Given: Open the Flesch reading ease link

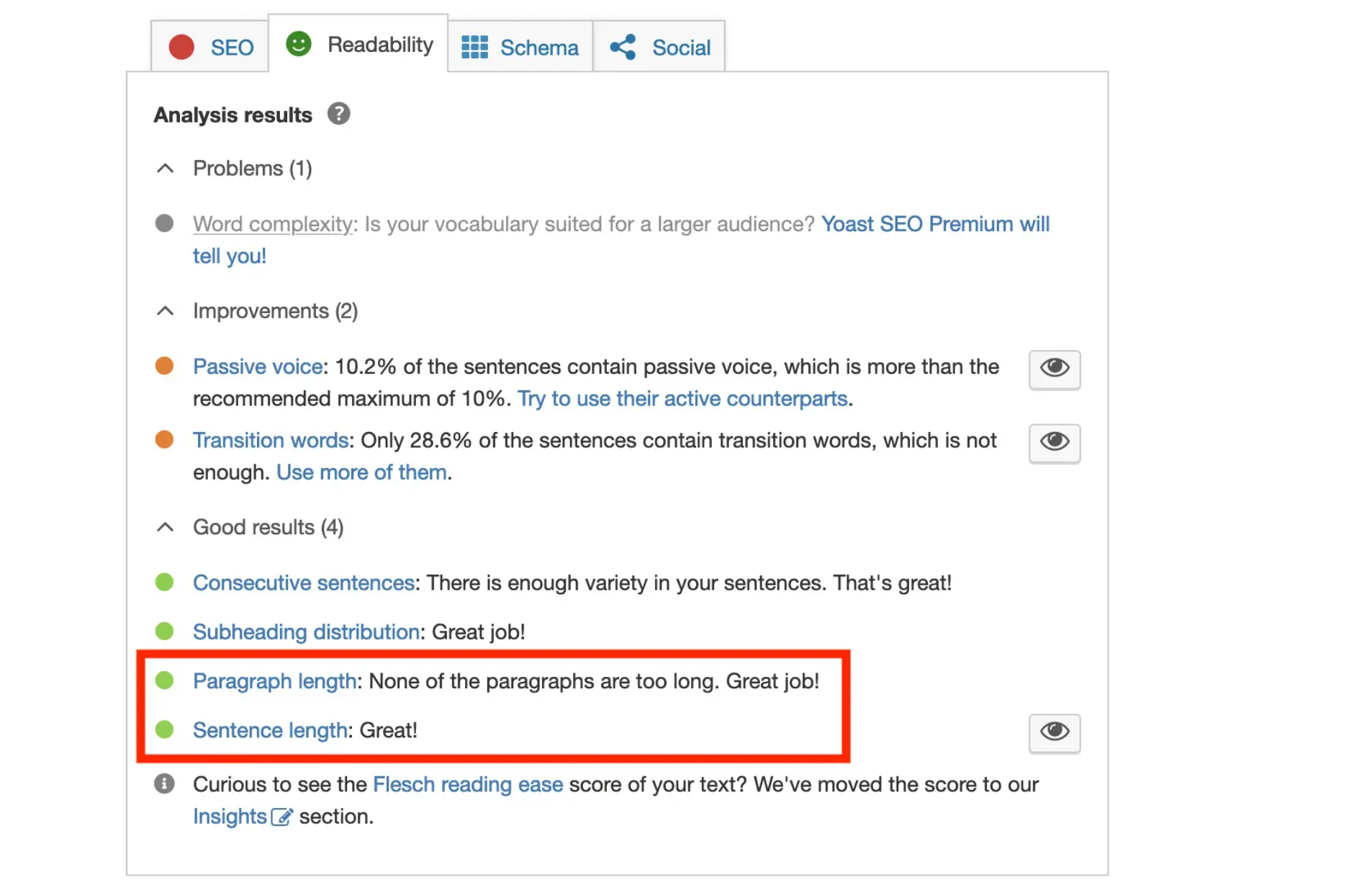Looking at the screenshot, I should pos(468,784).
